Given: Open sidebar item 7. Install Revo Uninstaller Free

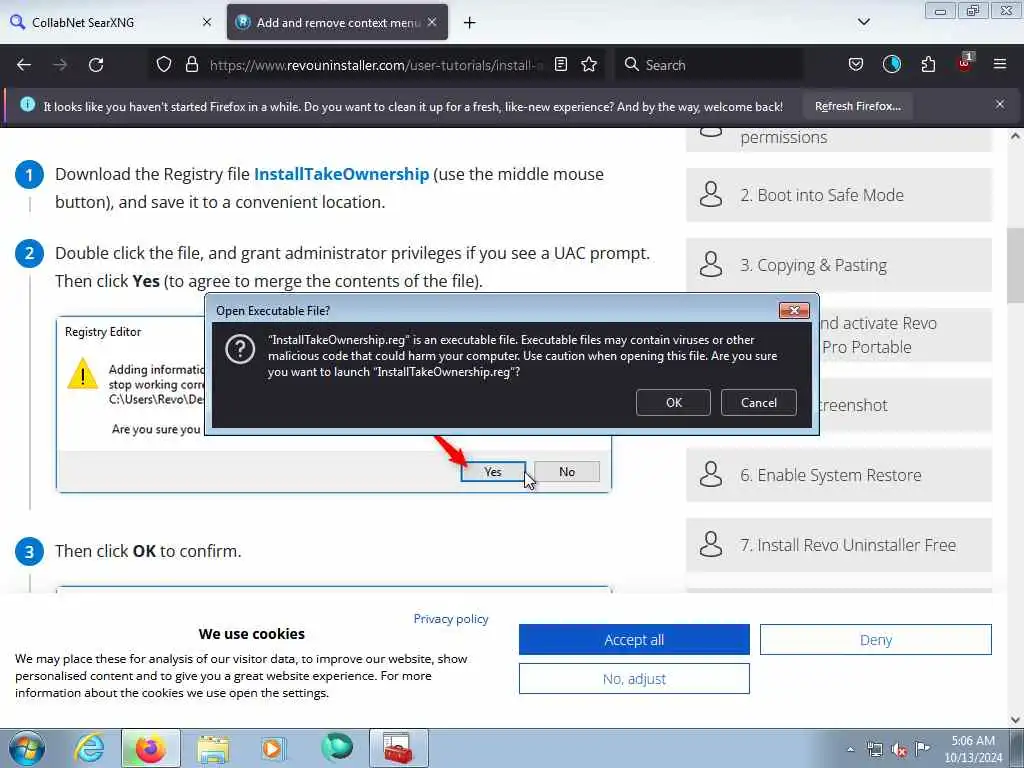Looking at the screenshot, I should 839,545.
